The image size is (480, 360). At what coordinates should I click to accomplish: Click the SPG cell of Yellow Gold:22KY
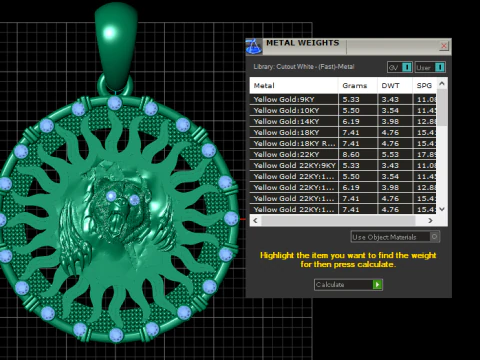(425, 154)
